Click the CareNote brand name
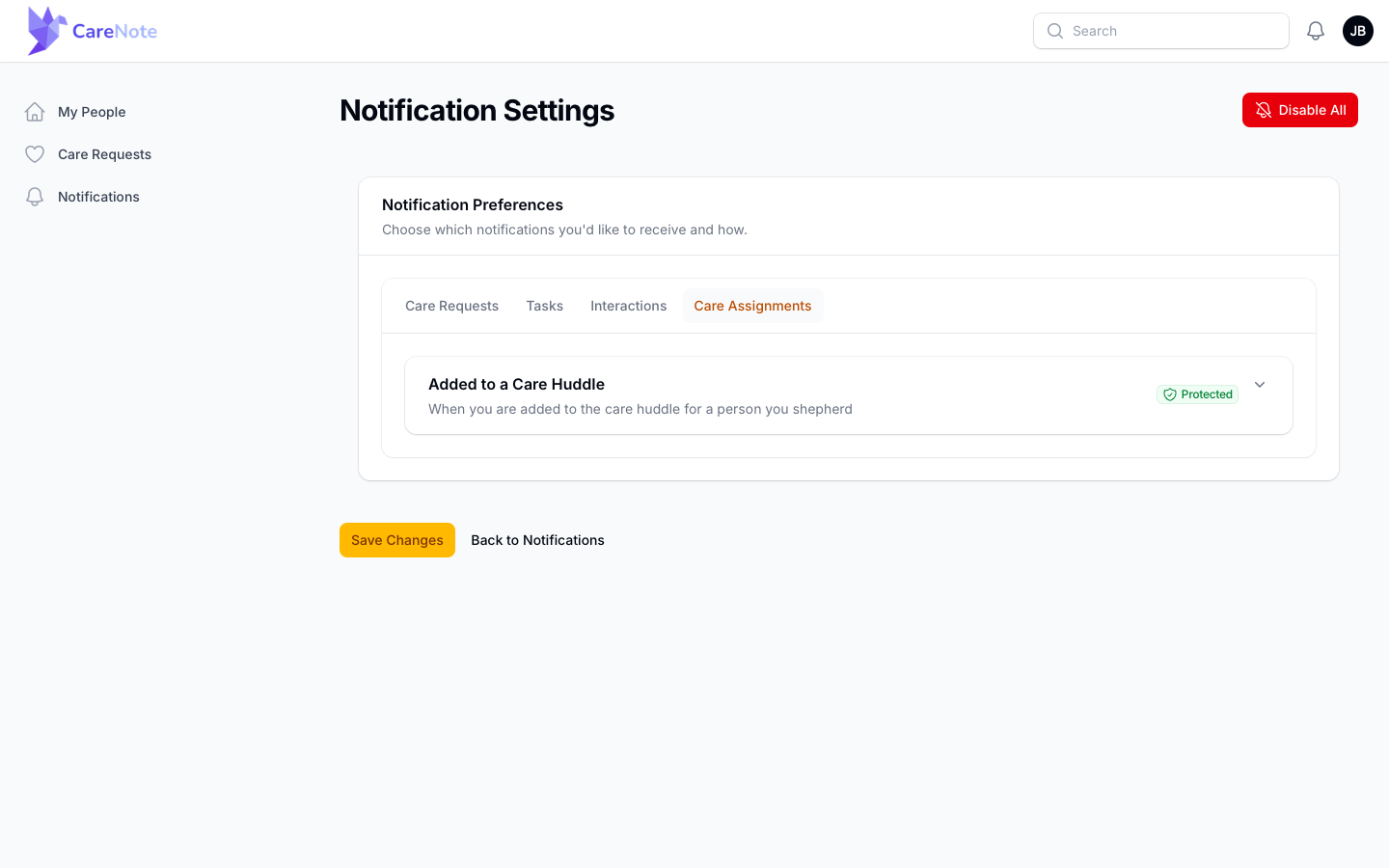Viewport: 1389px width, 868px height. tap(115, 31)
